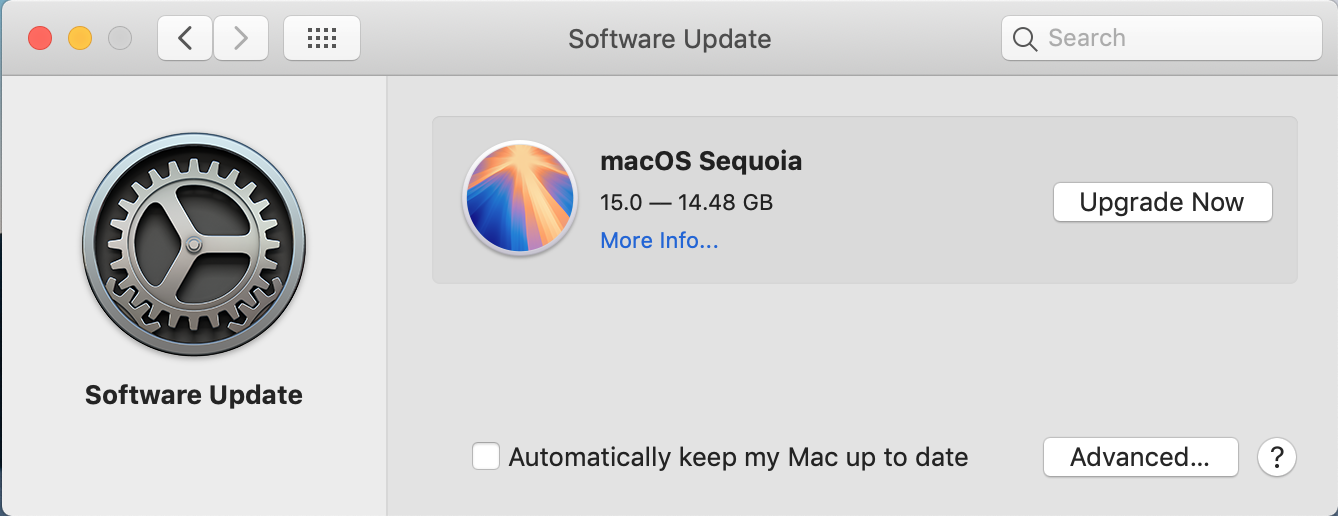Screen dimensions: 1338x516
Task: Focus the Search text field
Action: click(x=1161, y=39)
